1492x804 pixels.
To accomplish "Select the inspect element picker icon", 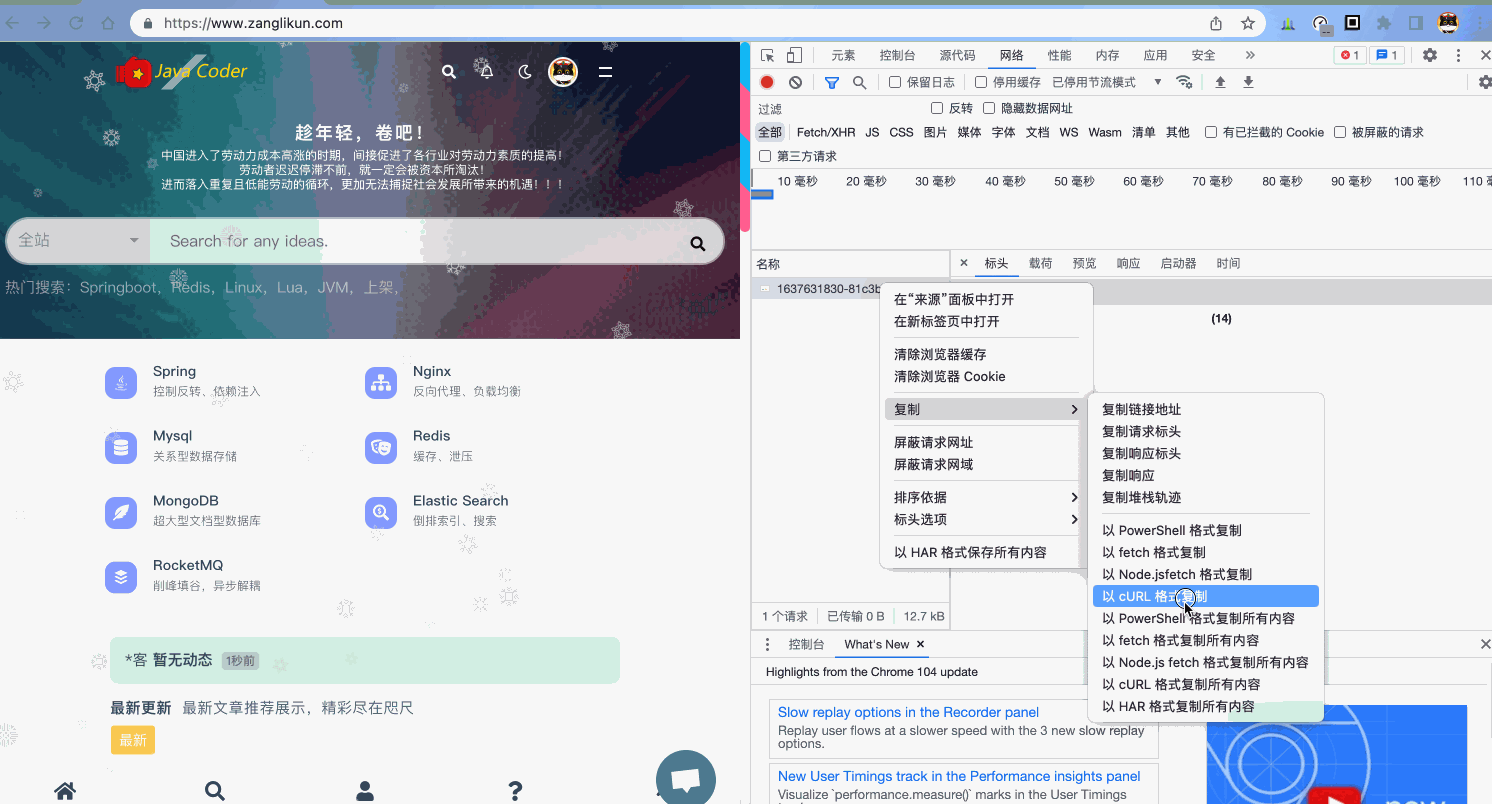I will (x=767, y=56).
